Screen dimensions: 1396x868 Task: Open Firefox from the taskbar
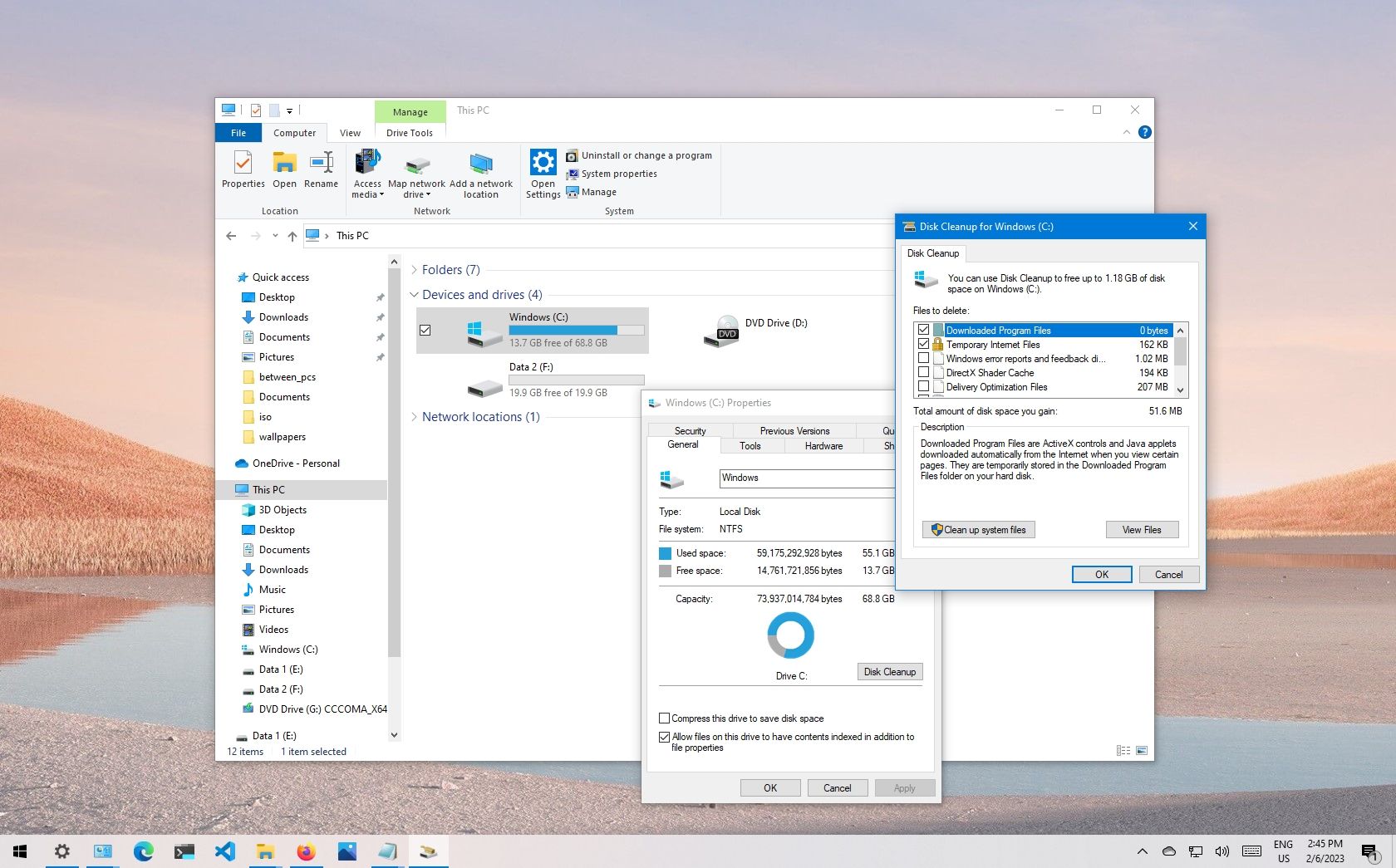coord(306,851)
